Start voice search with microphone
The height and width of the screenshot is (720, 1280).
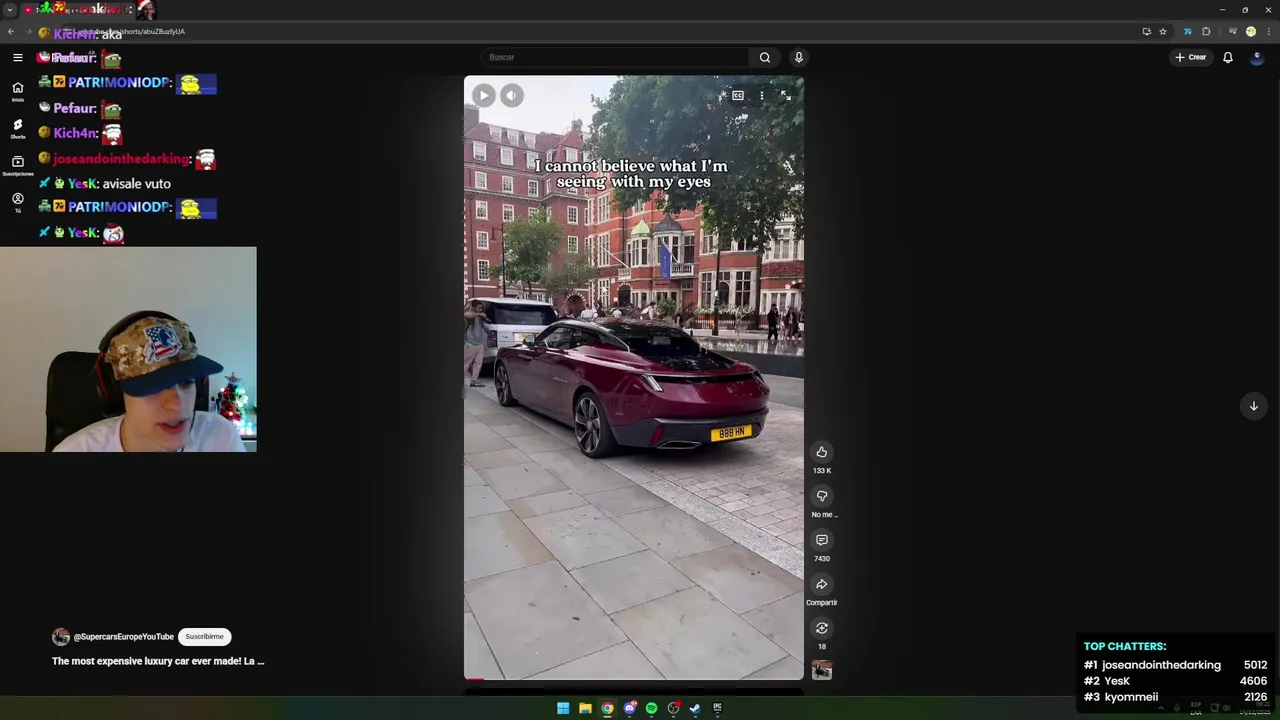pyautogui.click(x=798, y=57)
